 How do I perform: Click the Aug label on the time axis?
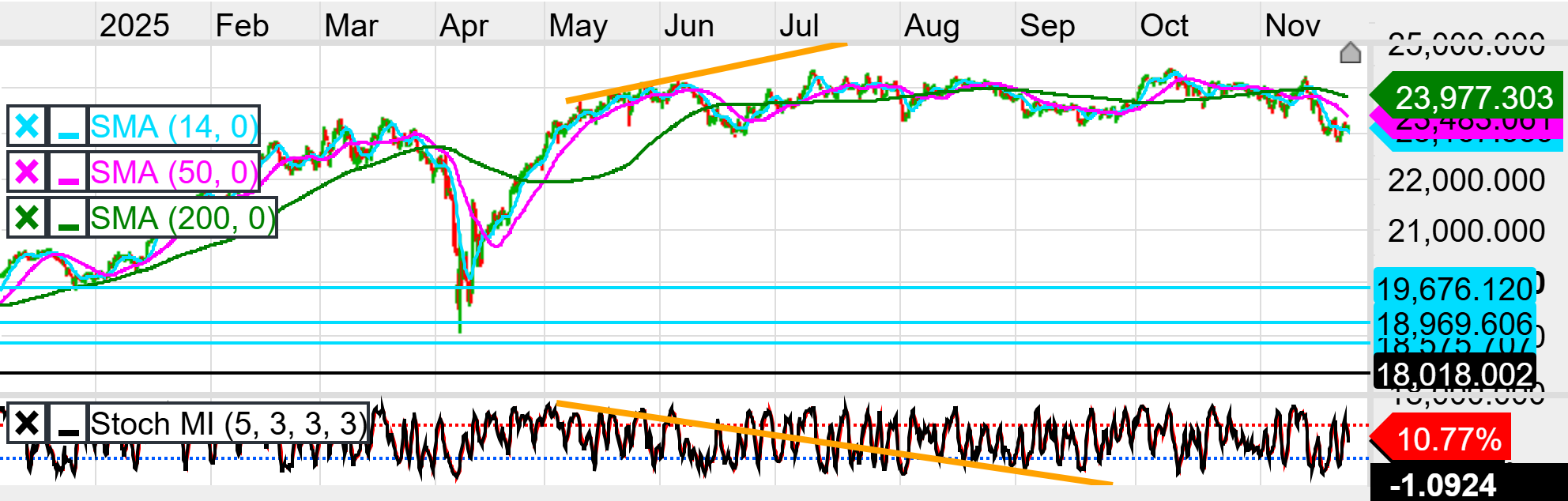pyautogui.click(x=931, y=26)
